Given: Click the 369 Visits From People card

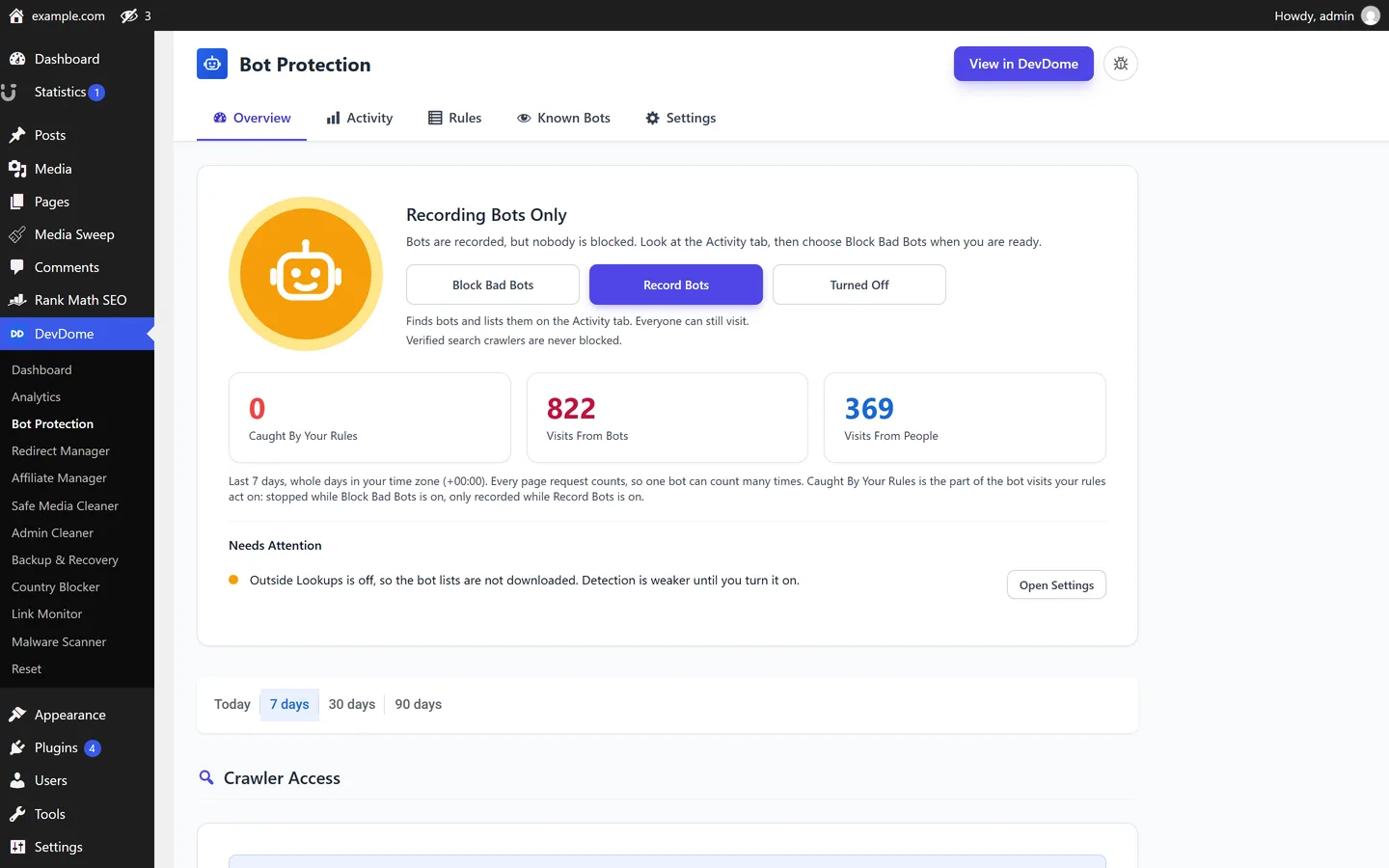Looking at the screenshot, I should click(x=965, y=418).
